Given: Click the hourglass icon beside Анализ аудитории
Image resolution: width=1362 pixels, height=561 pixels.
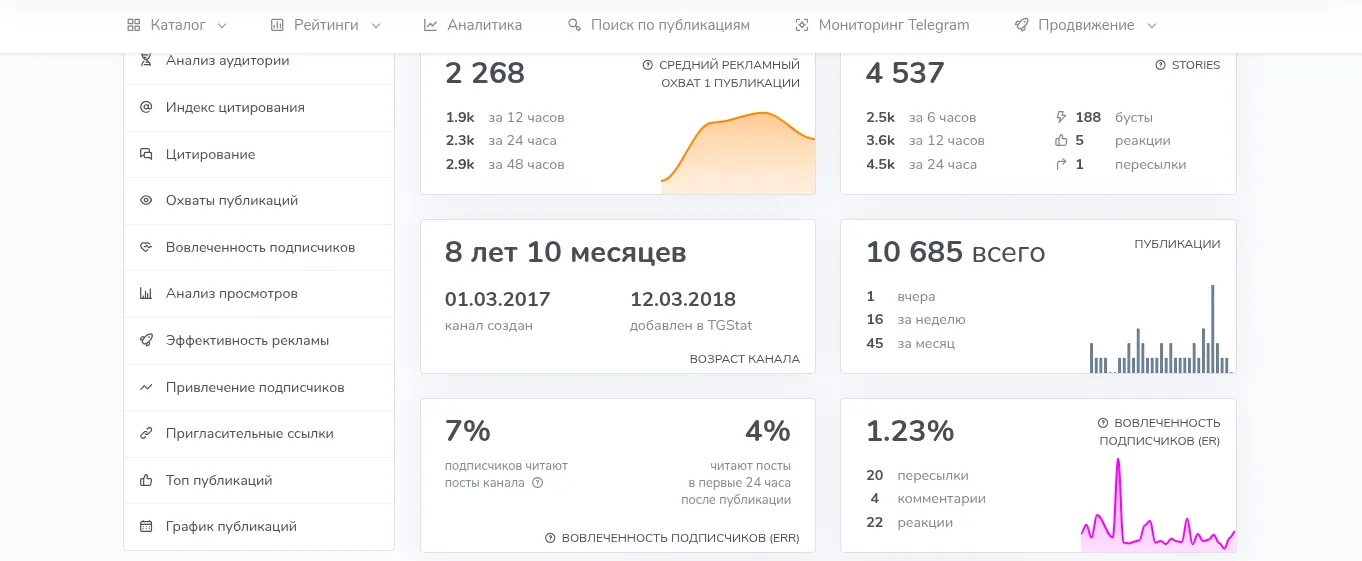Looking at the screenshot, I should (146, 61).
